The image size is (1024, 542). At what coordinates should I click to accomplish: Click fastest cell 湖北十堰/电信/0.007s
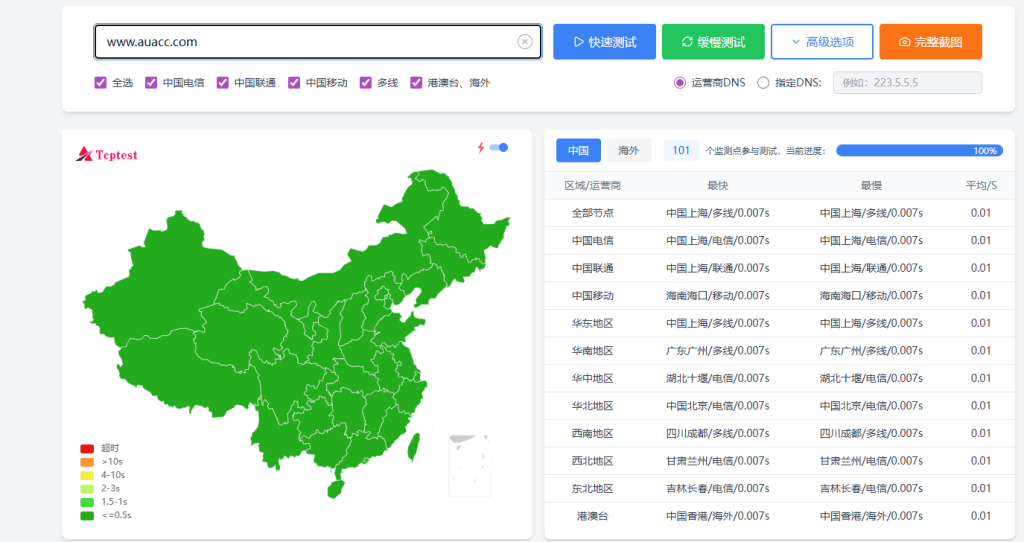pyautogui.click(x=718, y=378)
